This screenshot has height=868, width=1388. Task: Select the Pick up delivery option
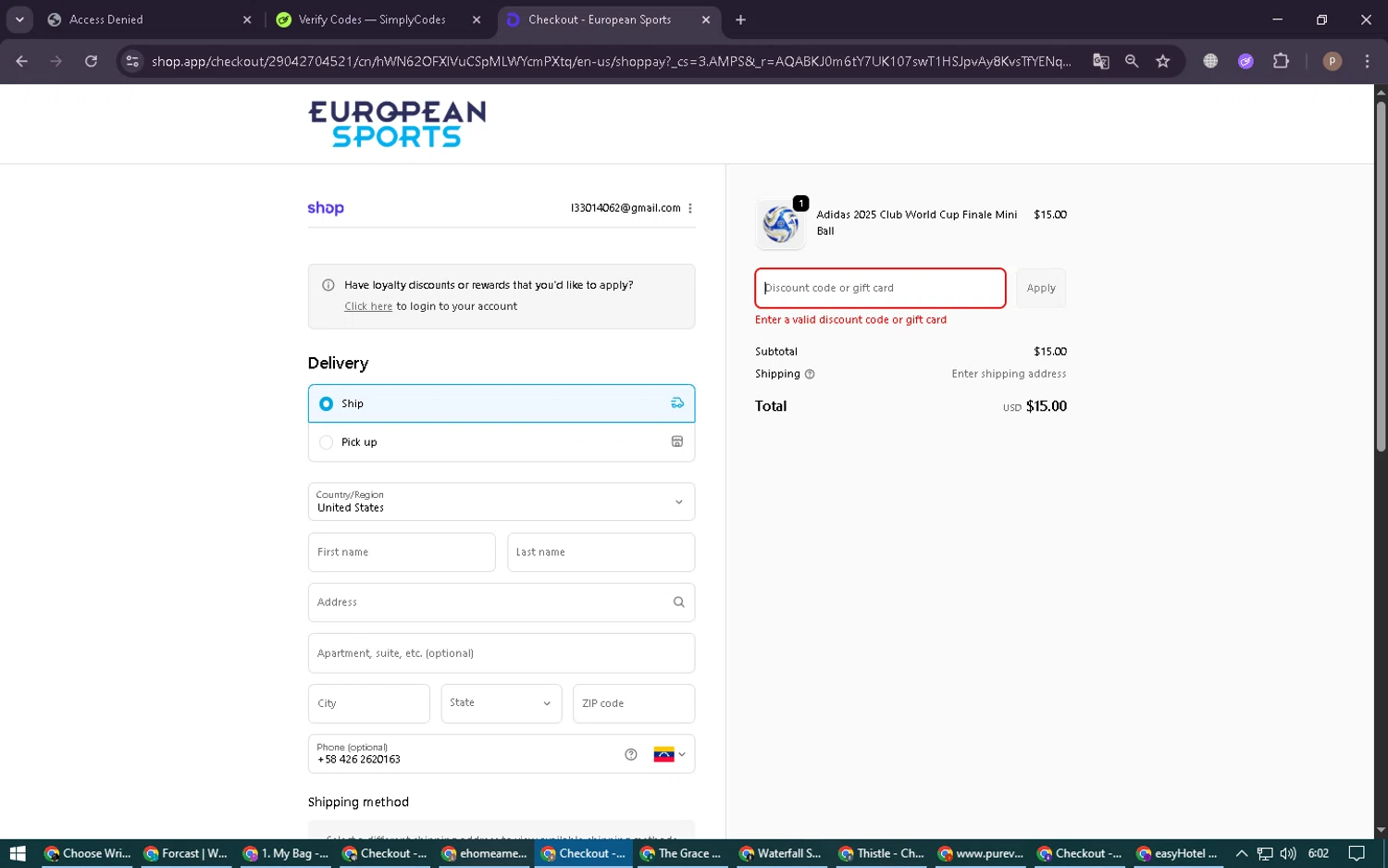click(502, 442)
